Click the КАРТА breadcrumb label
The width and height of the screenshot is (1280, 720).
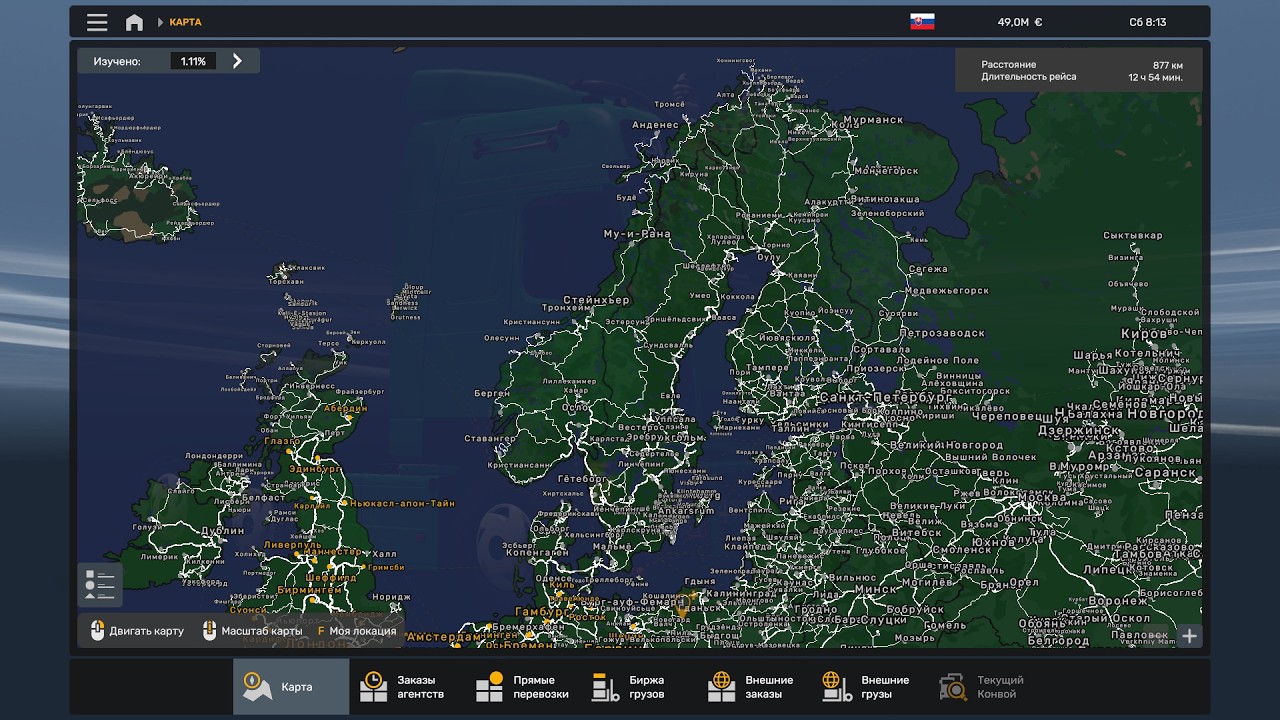point(185,22)
